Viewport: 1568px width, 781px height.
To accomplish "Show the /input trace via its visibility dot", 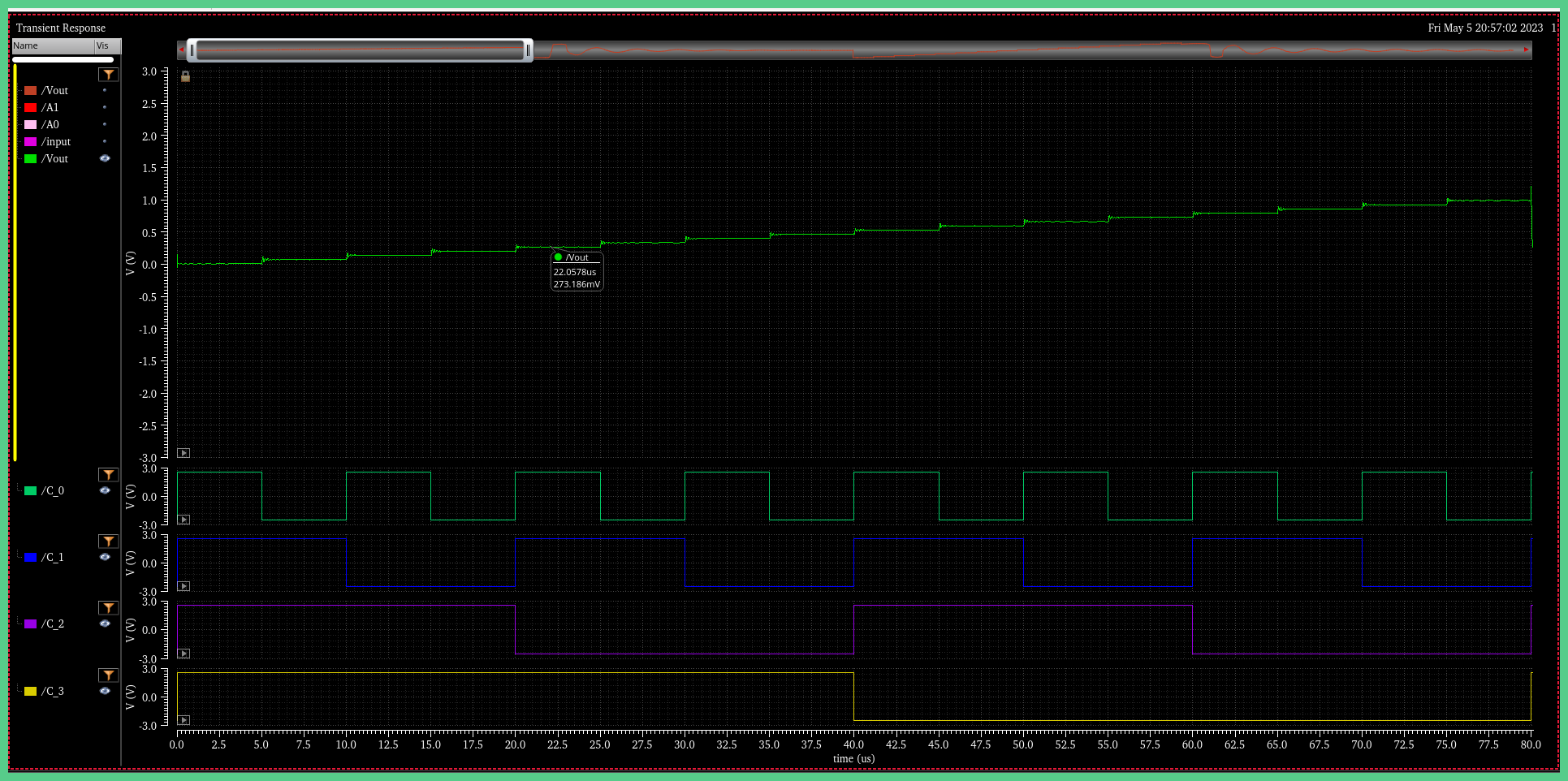I will [105, 141].
